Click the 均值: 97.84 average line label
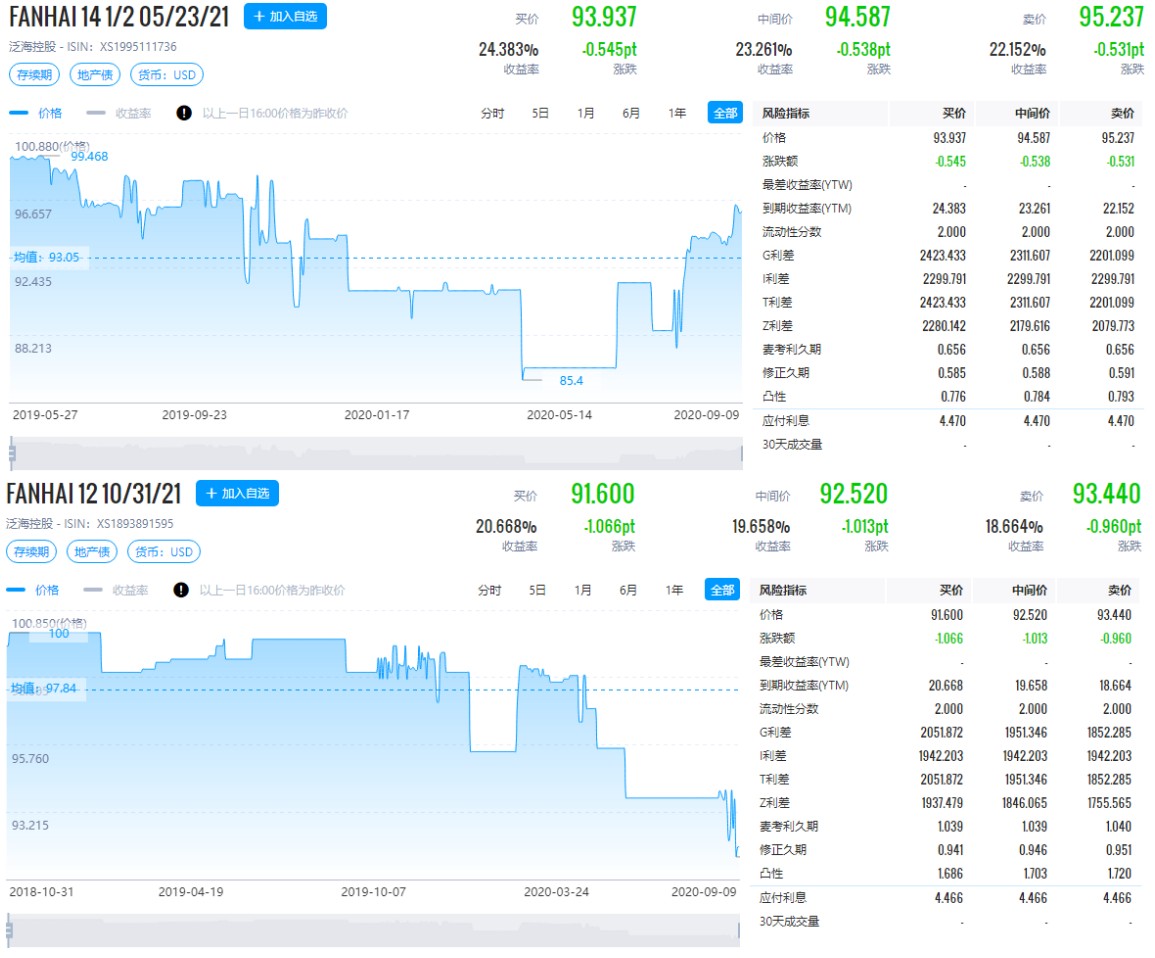This screenshot has height=958, width=1155. pos(43,688)
